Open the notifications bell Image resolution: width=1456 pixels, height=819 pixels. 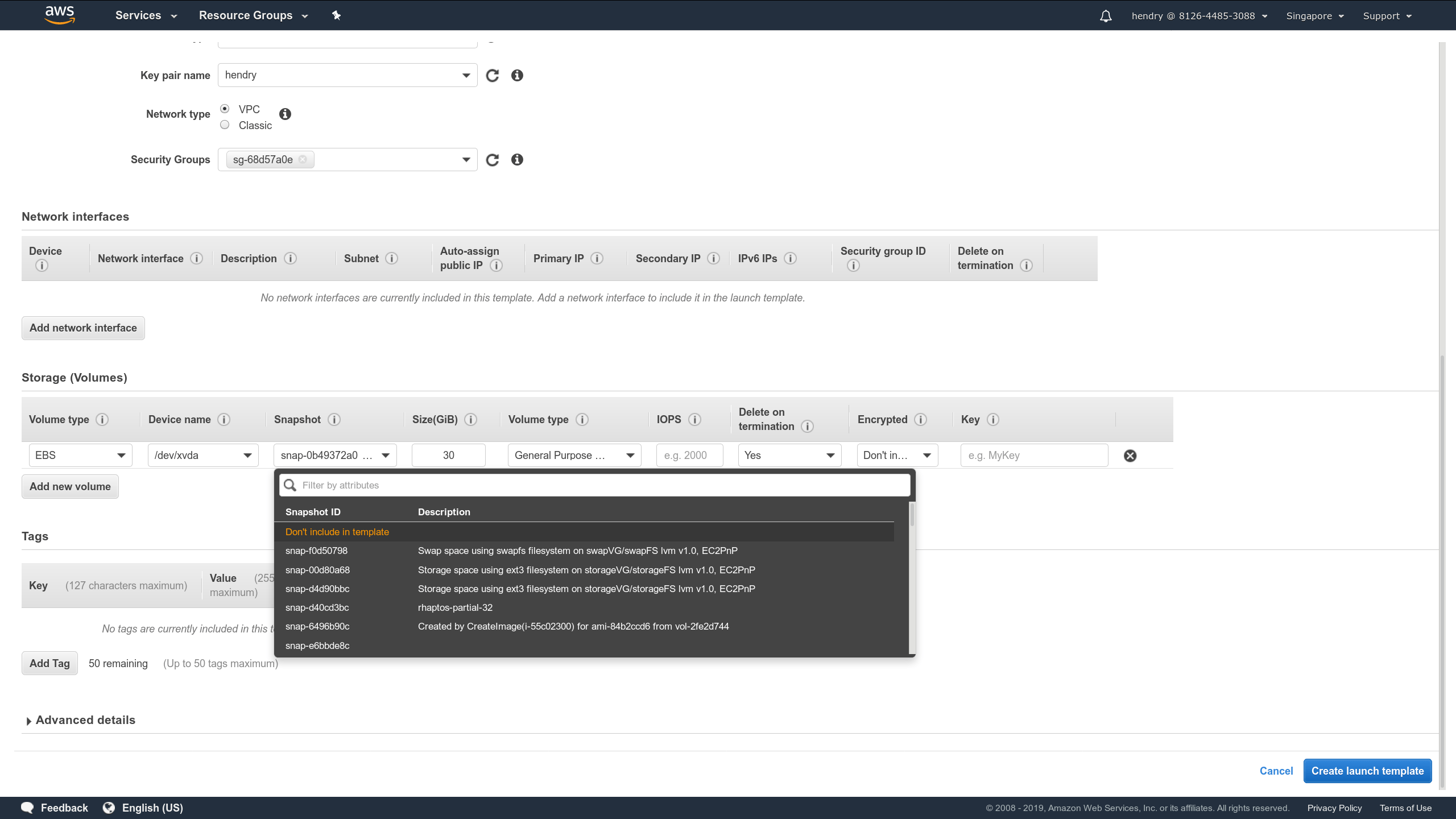(x=1105, y=15)
